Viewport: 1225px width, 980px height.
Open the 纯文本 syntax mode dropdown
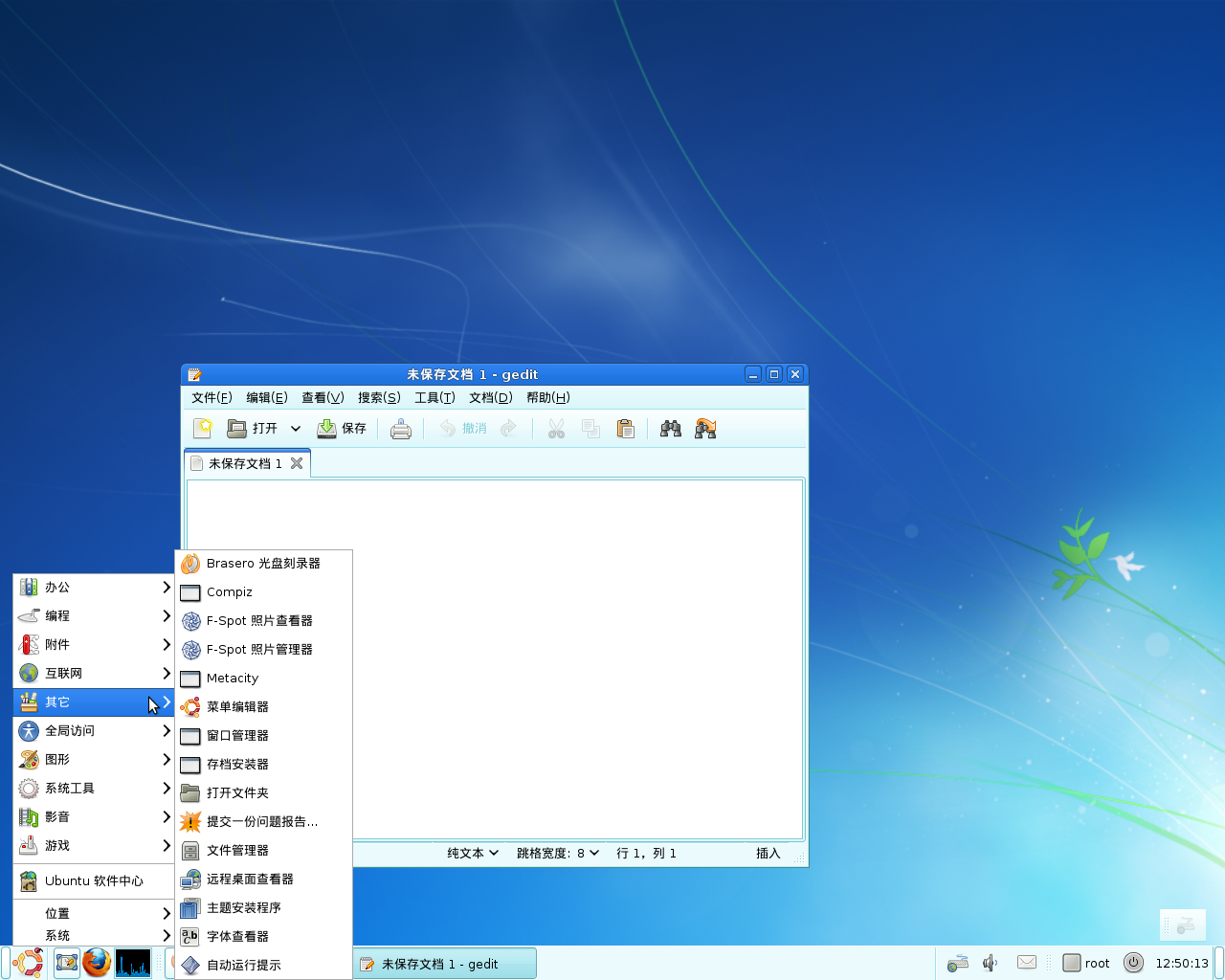tap(473, 853)
